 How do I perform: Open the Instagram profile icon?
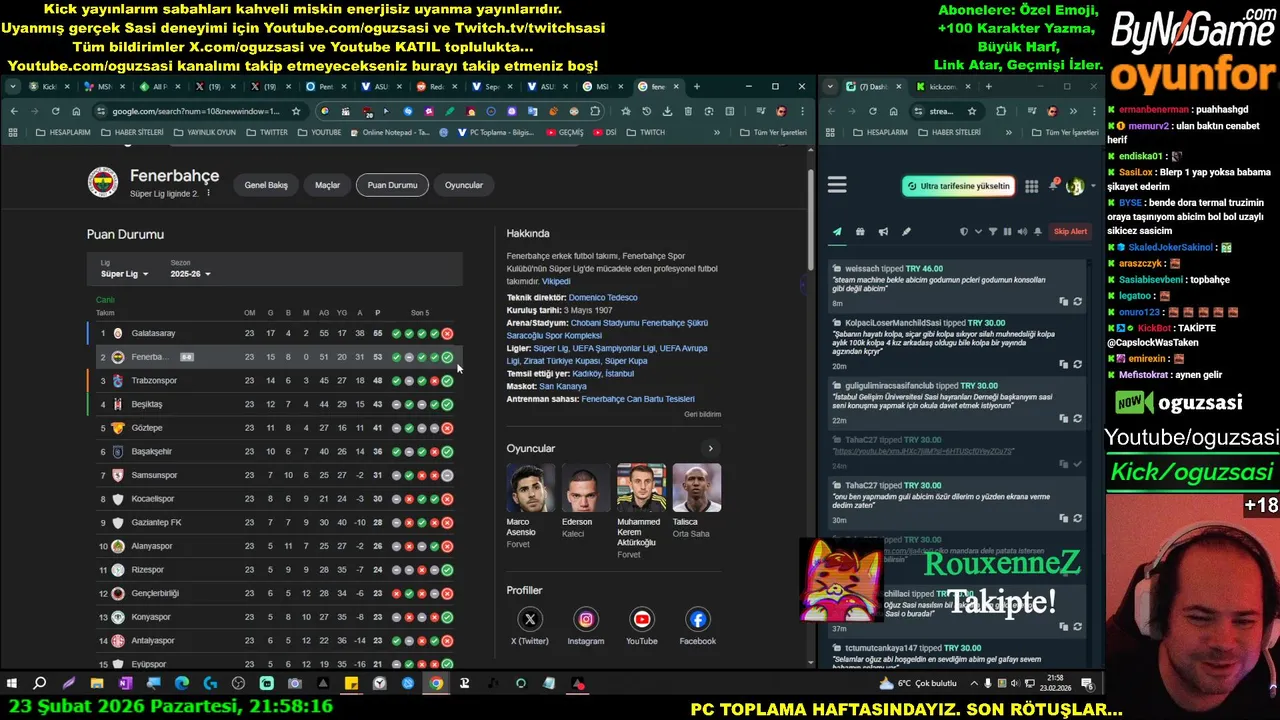(x=586, y=620)
